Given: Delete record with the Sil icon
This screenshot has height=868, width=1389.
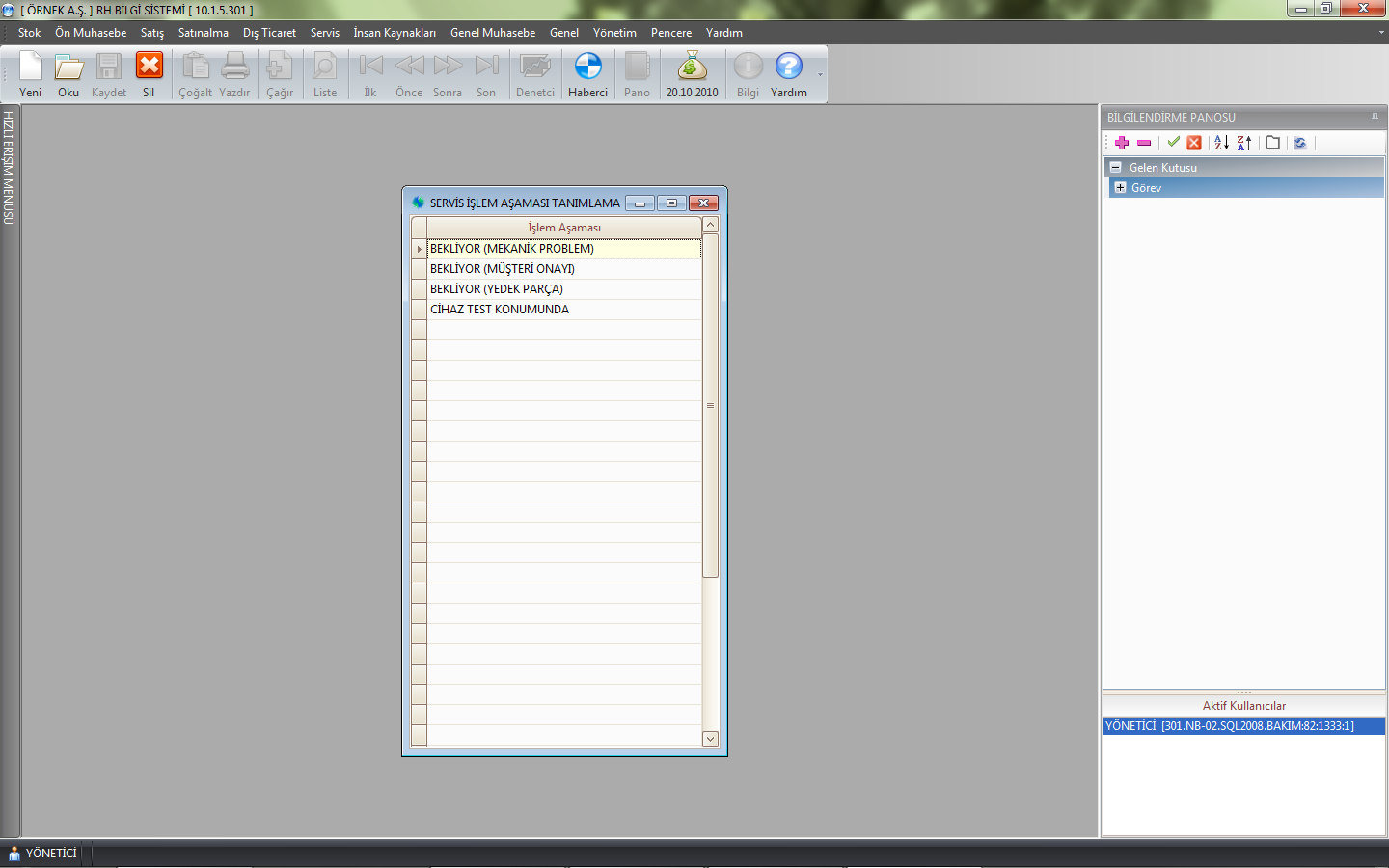Looking at the screenshot, I should [149, 73].
